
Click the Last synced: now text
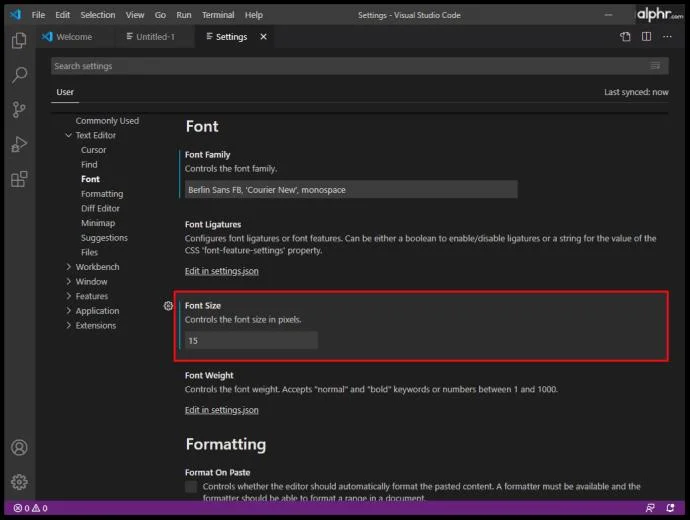click(x=636, y=92)
